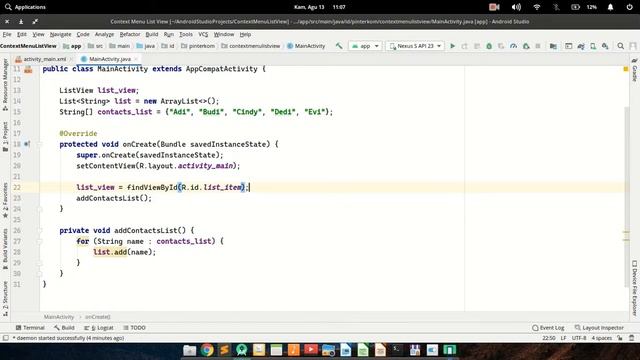Viewport: 640px width, 360px height.
Task: Collapse onCreate method fold marker on line 18
Action: (40, 144)
